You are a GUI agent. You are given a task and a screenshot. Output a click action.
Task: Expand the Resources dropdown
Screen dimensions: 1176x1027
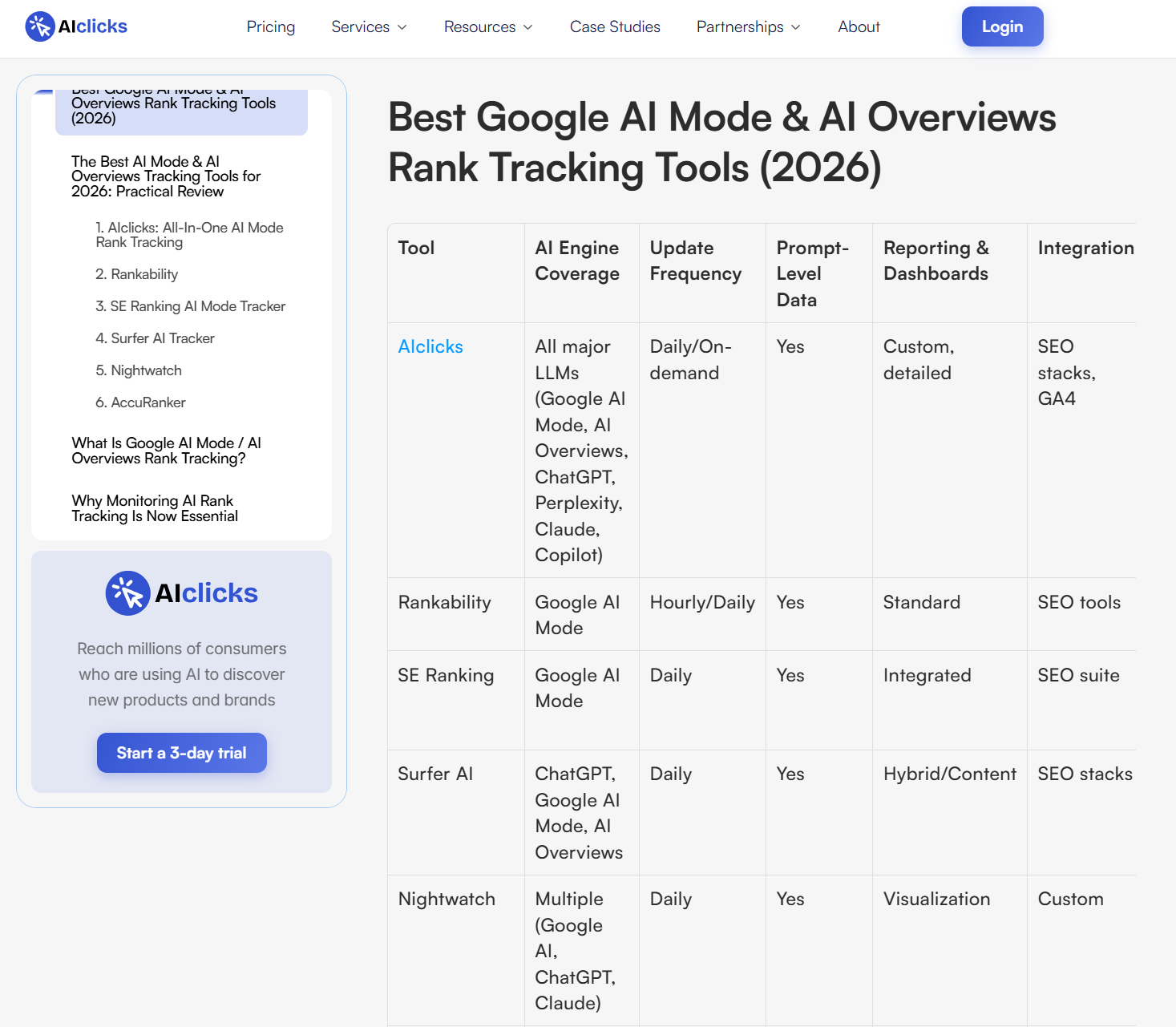click(x=487, y=26)
